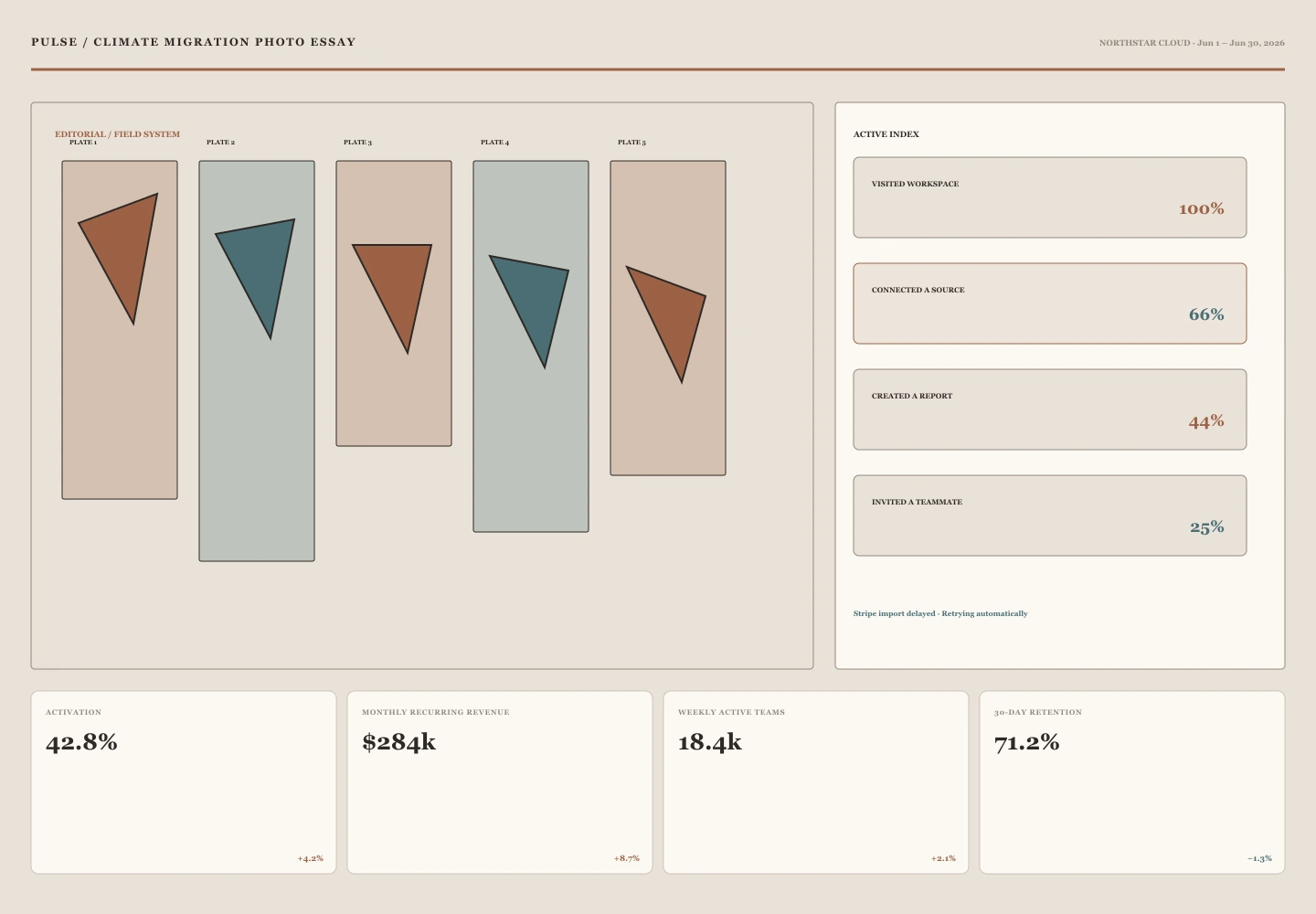The height and width of the screenshot is (914, 1316).
Task: Click the 25% value
Action: click(x=1207, y=527)
